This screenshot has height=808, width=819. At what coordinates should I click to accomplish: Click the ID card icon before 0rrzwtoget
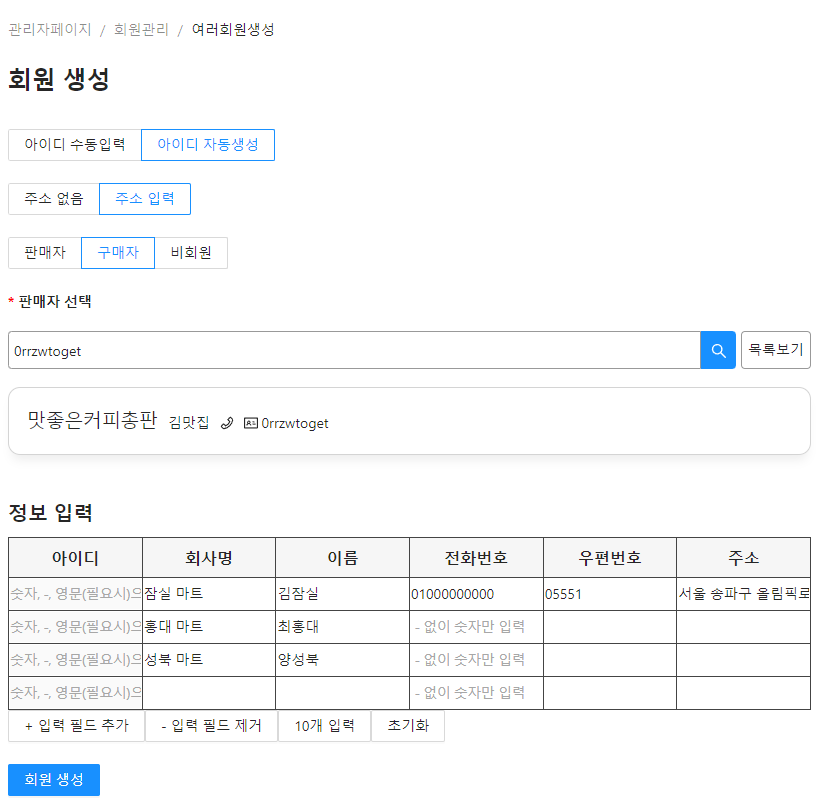point(250,423)
